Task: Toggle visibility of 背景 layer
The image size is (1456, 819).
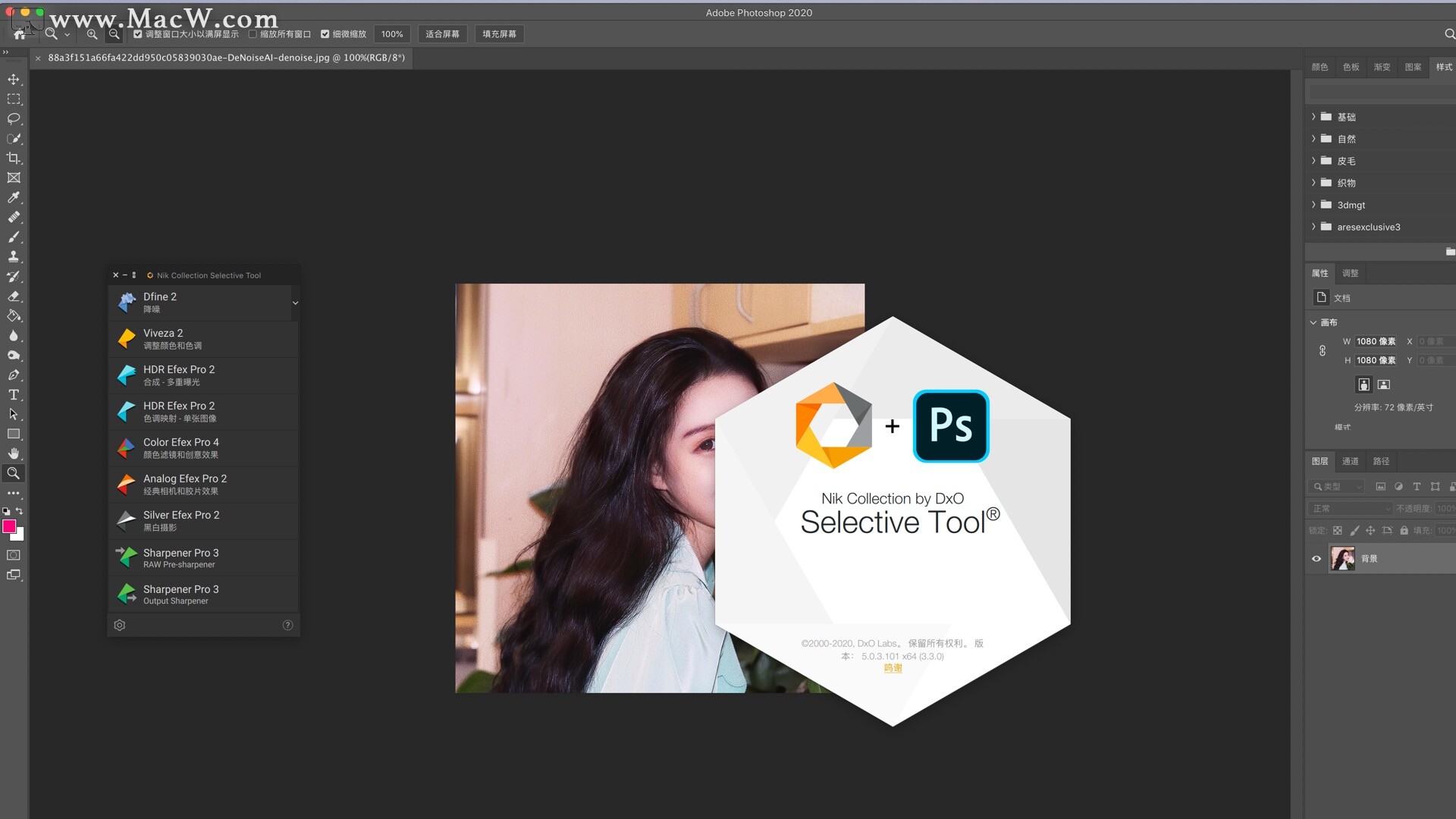Action: (1318, 558)
